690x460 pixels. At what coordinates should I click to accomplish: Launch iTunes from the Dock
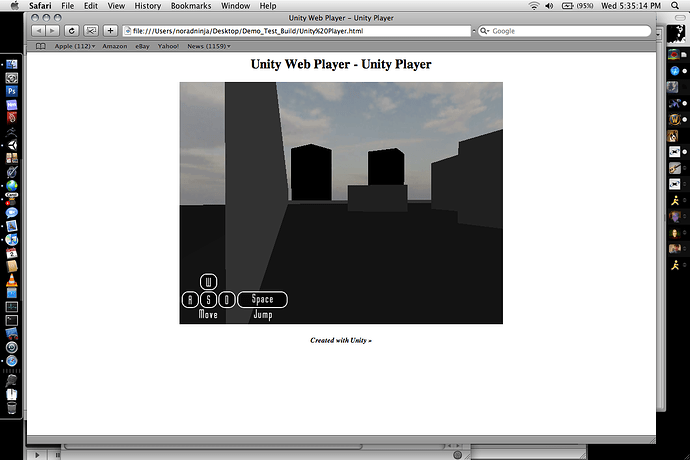pos(11,240)
